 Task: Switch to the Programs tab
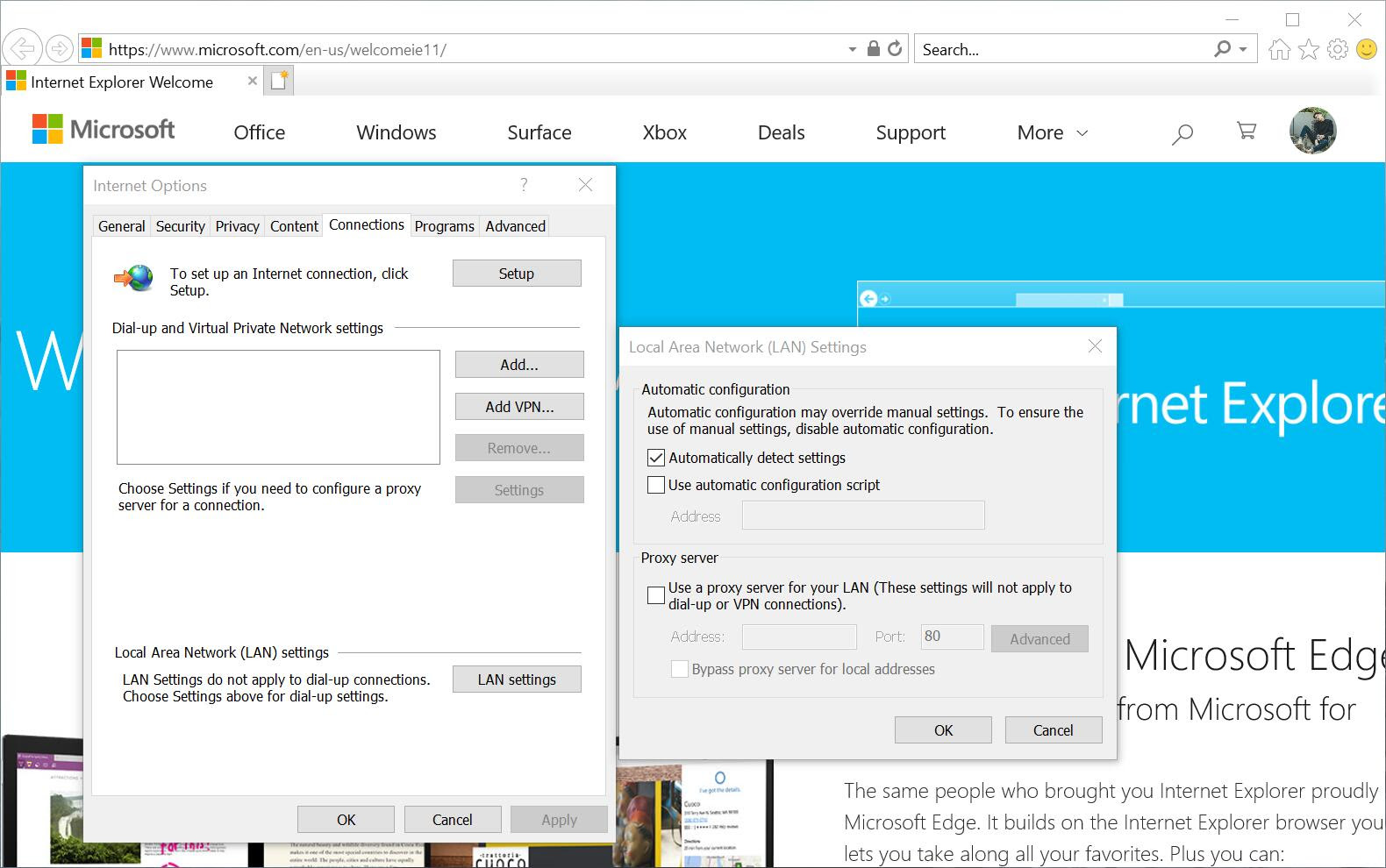coord(444,226)
